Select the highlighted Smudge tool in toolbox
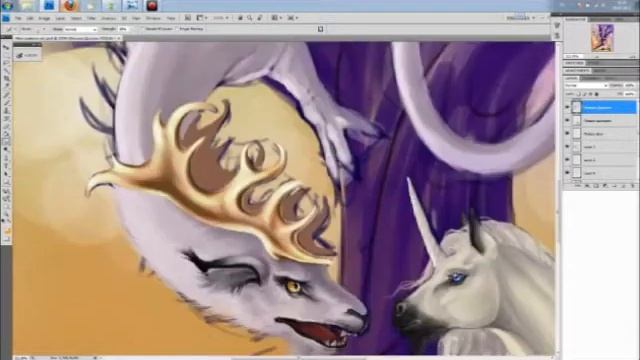This screenshot has height=360, width=640. tap(7, 142)
